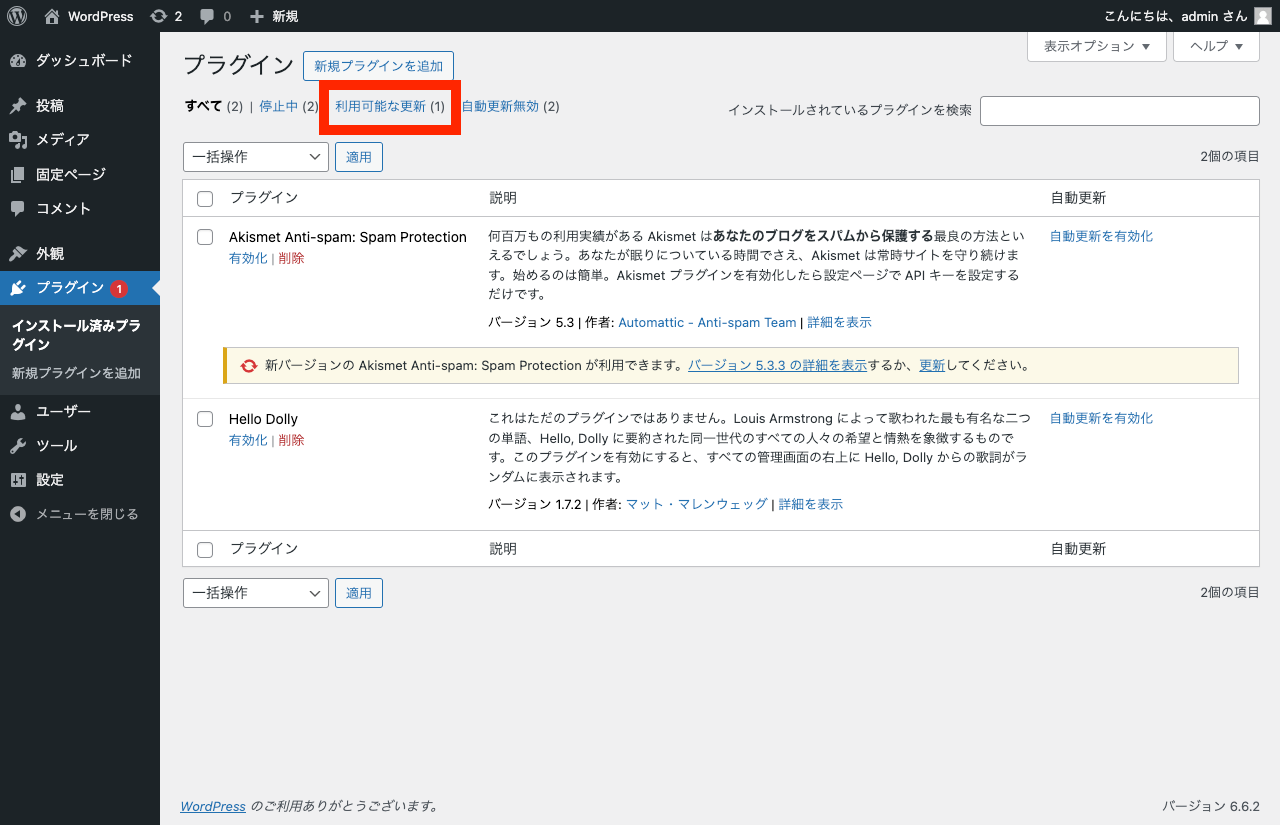Image resolution: width=1280 pixels, height=825 pixels.
Task: Open the top 一括操作 bulk actions dropdown
Action: click(256, 157)
